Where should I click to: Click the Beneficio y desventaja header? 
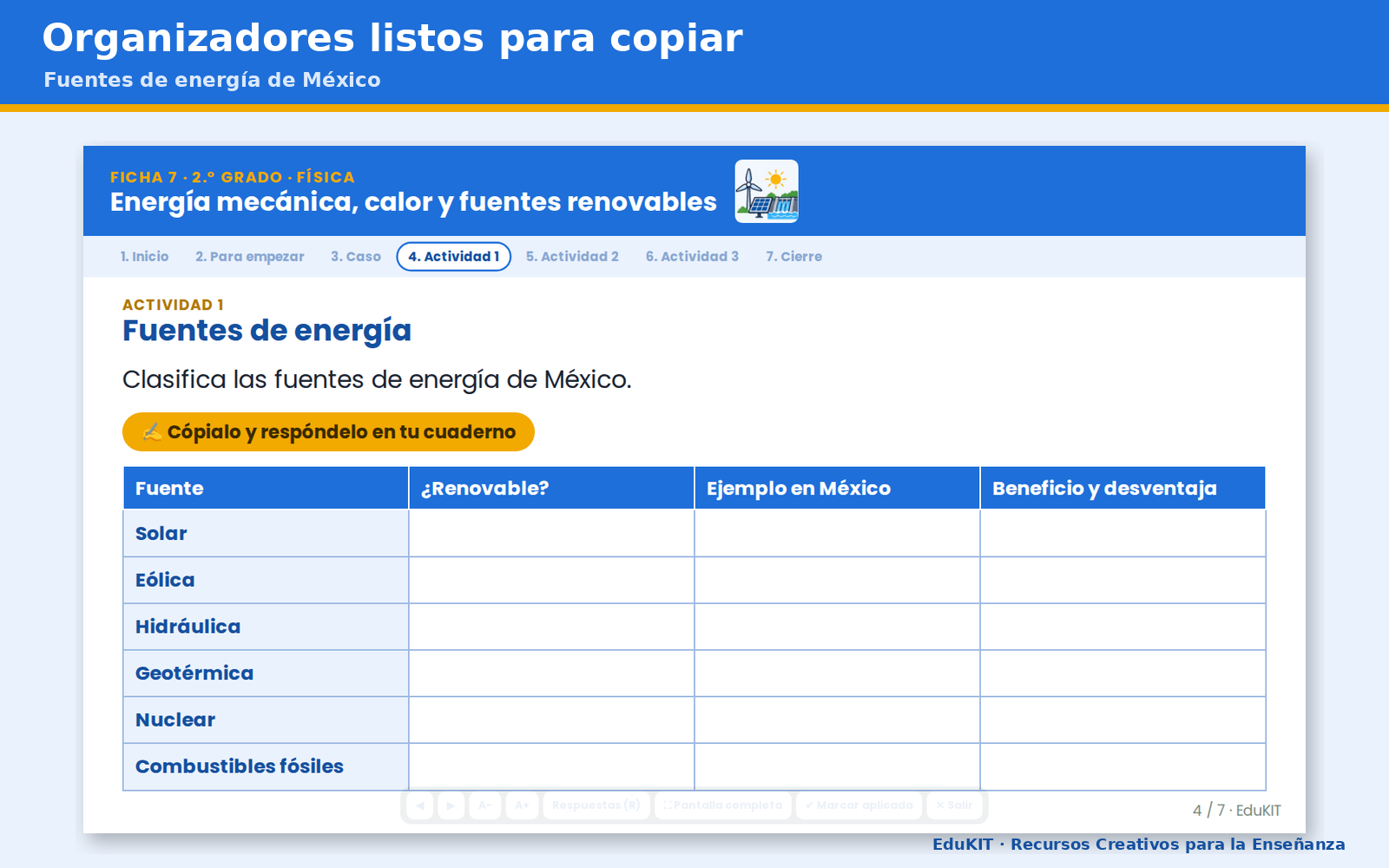point(1122,488)
